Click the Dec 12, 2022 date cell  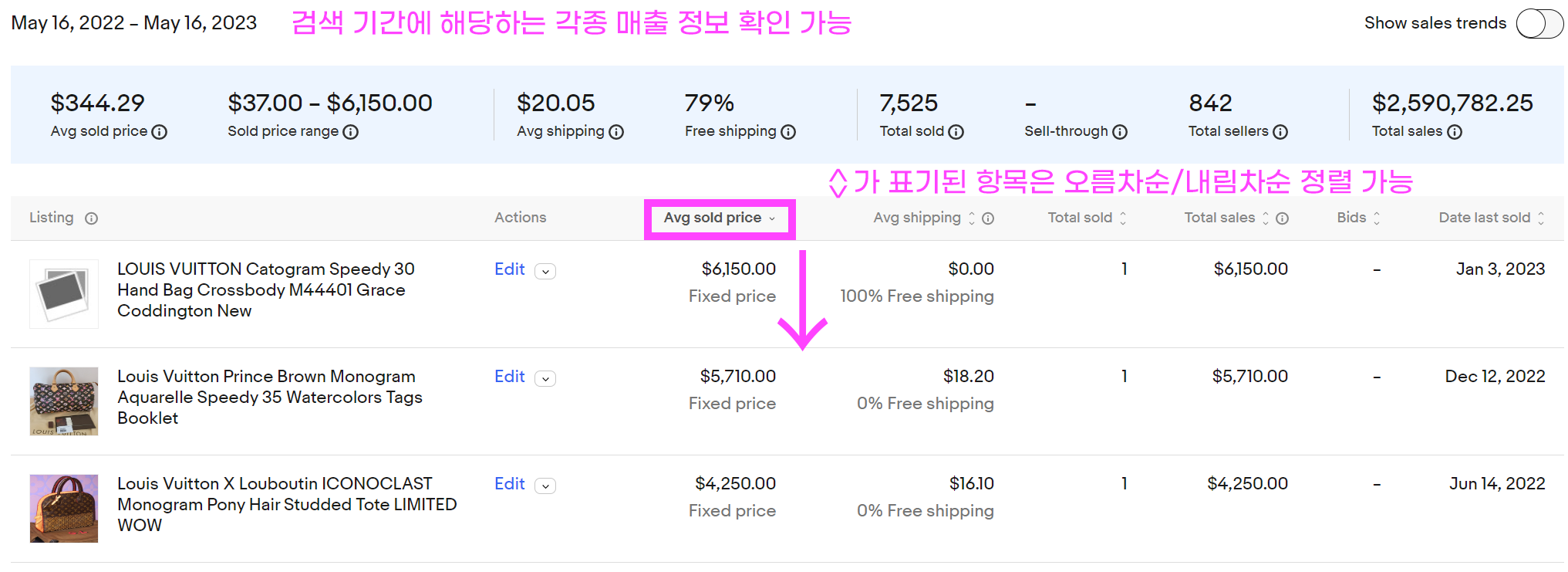(x=1495, y=377)
